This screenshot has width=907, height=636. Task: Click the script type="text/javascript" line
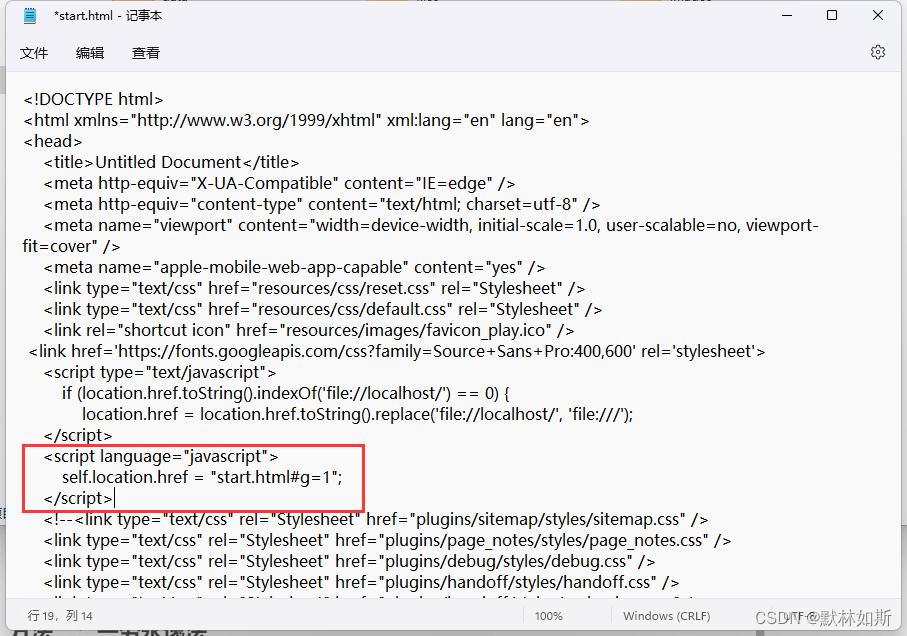click(160, 372)
